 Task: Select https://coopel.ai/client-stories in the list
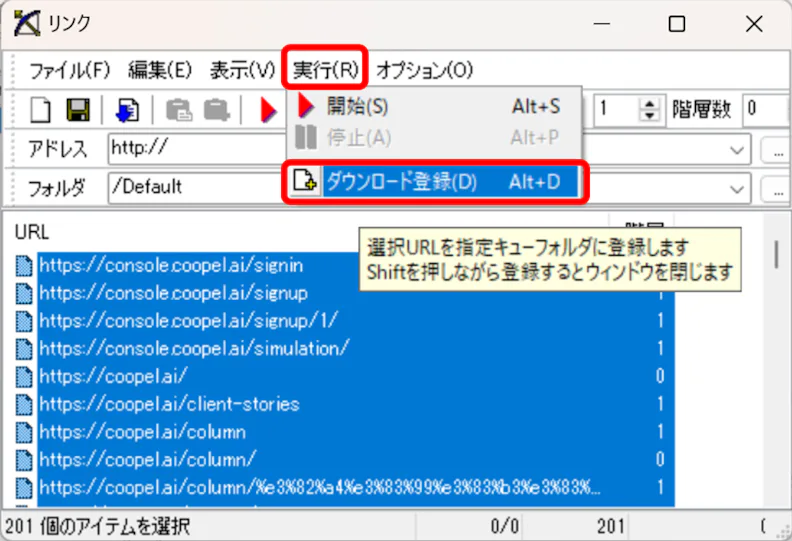[x=170, y=404]
